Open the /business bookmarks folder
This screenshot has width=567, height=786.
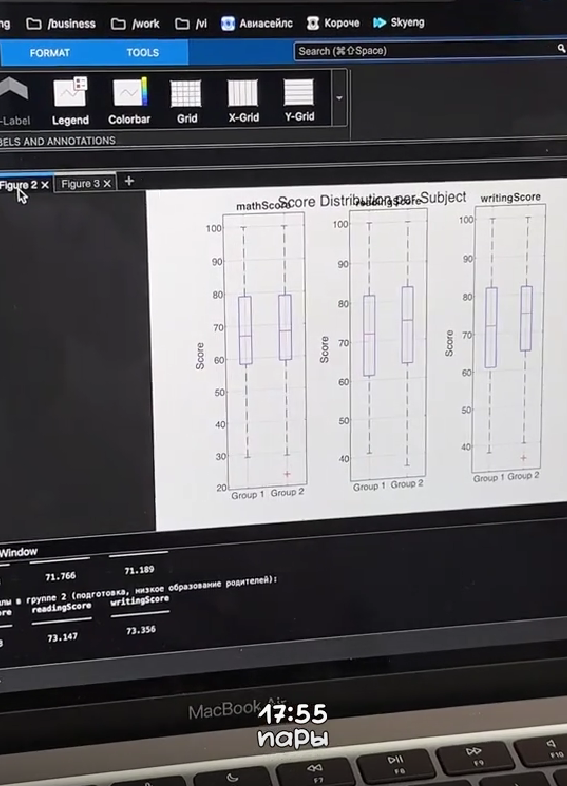[61, 24]
